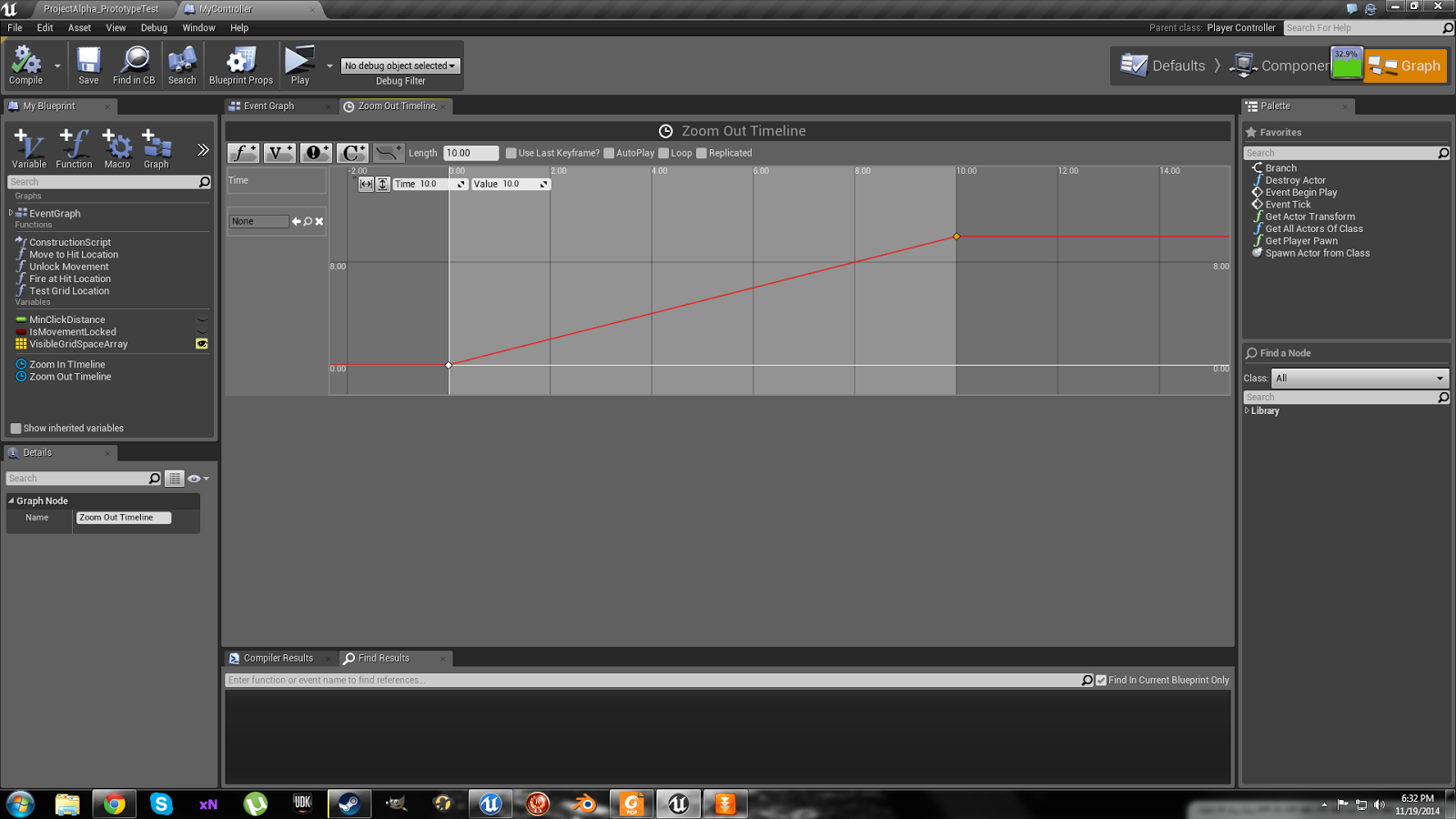Toggle MinClickDistance editable eye
The width and height of the screenshot is (1456, 819).
tap(202, 319)
